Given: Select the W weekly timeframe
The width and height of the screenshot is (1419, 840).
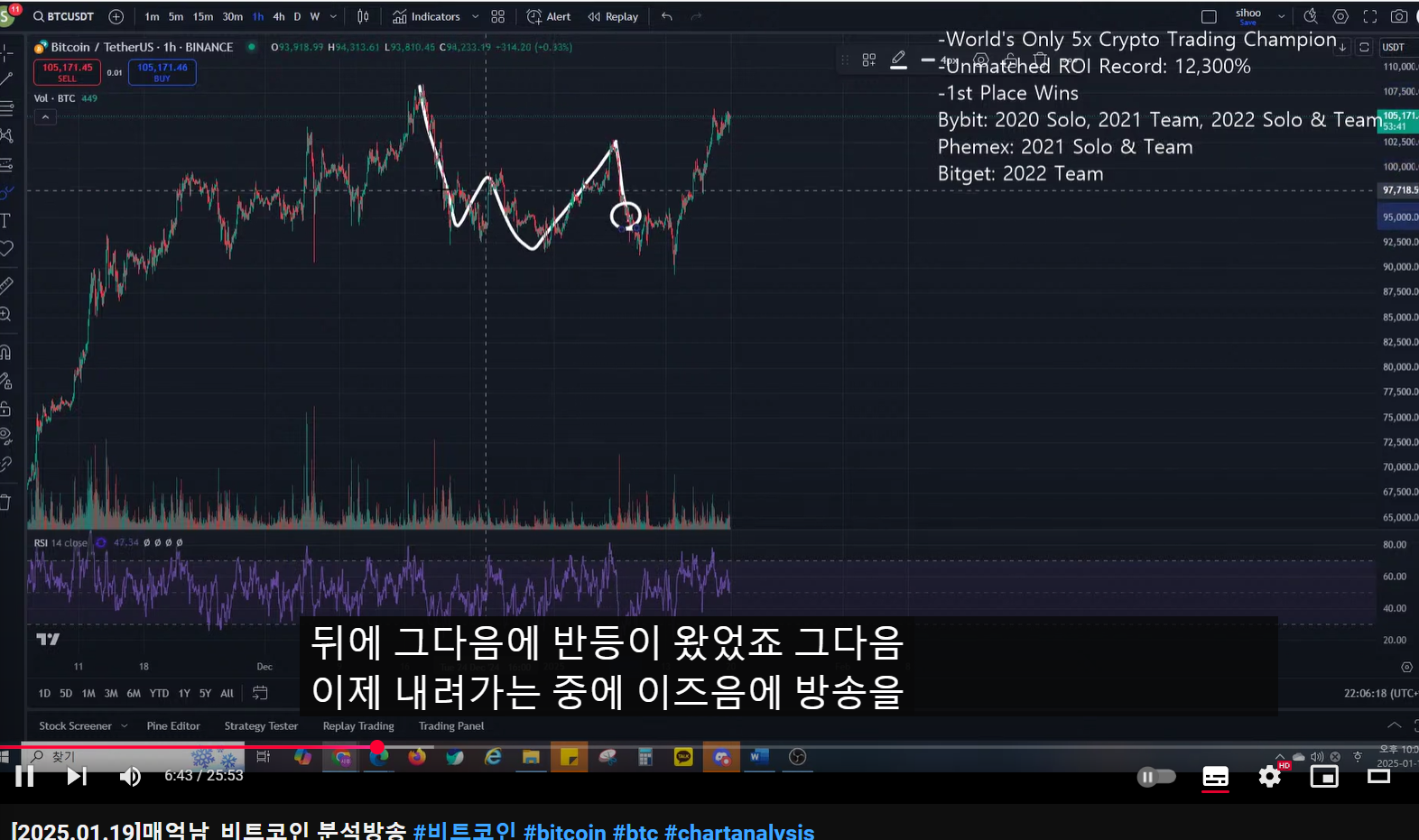Looking at the screenshot, I should [x=314, y=16].
